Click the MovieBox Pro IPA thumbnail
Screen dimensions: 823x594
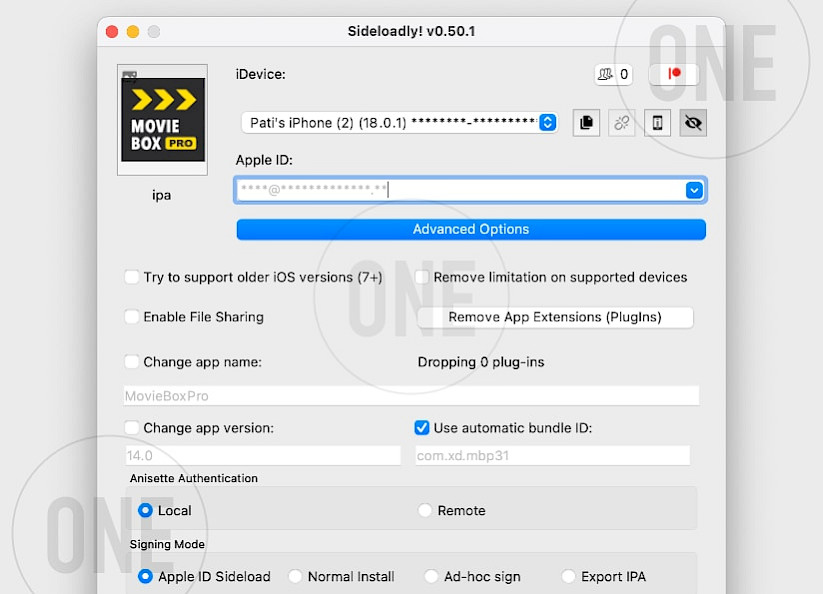click(162, 120)
